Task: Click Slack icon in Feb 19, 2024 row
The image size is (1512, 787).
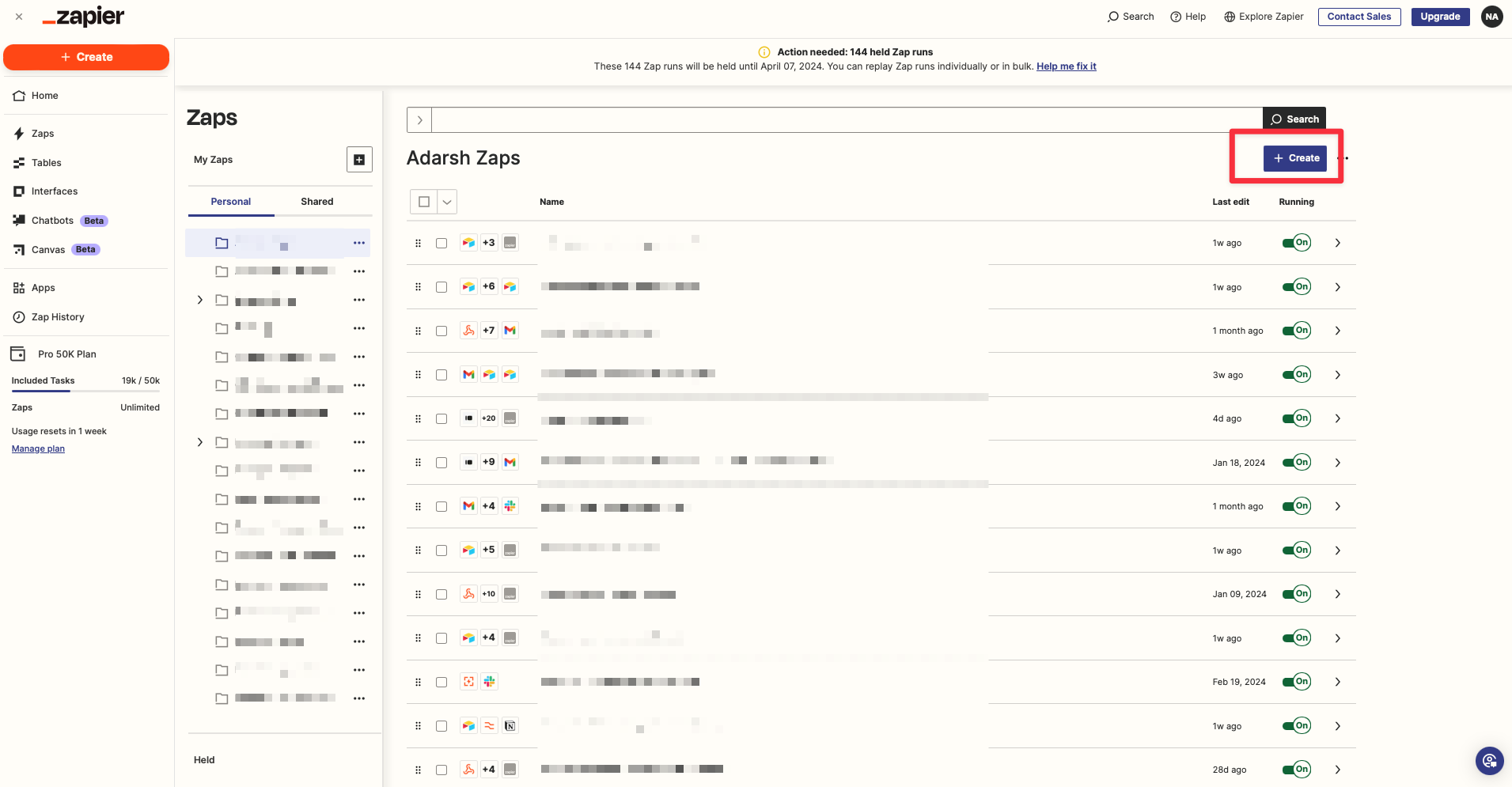Action: click(x=490, y=682)
